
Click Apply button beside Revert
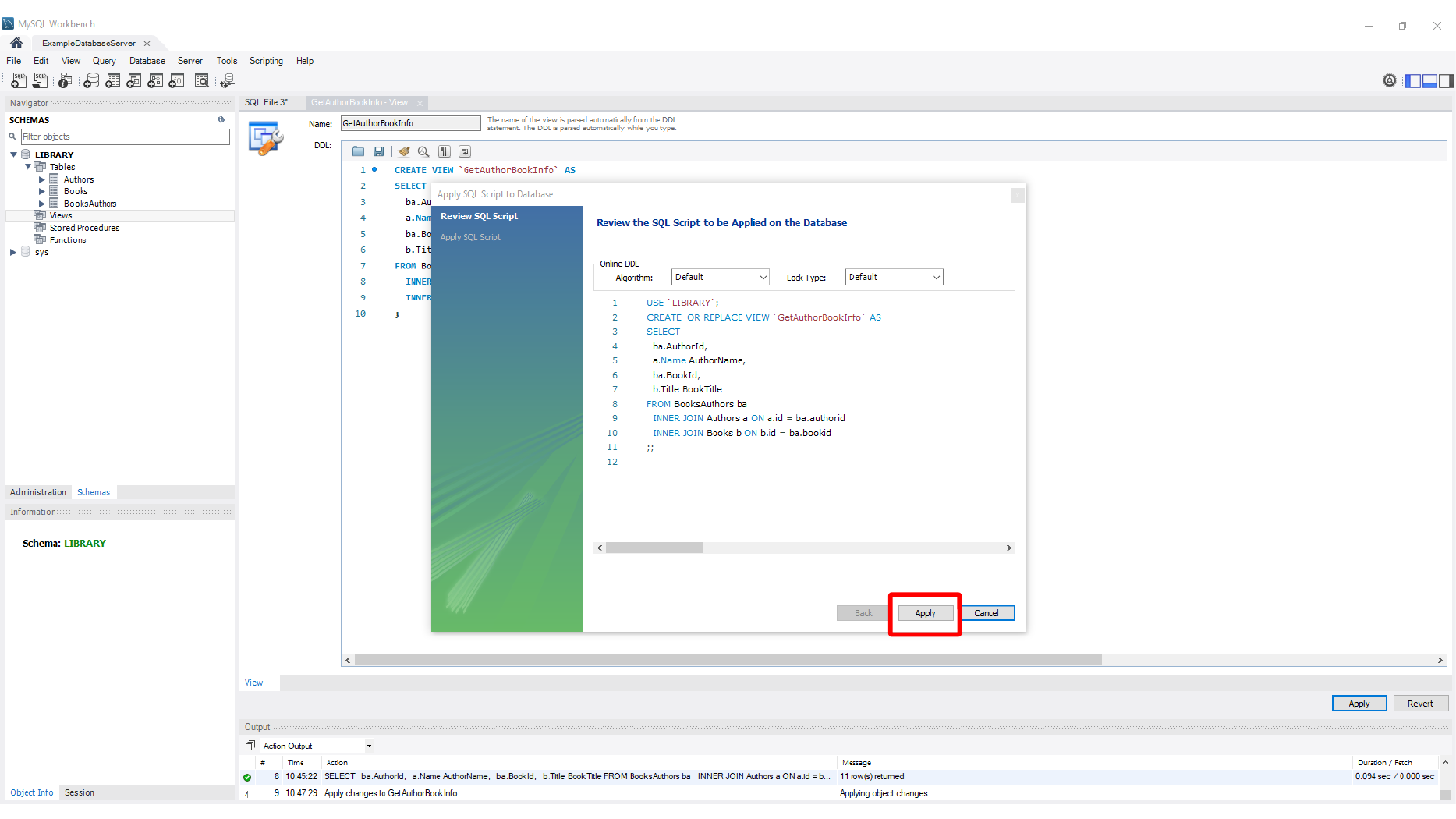1359,704
